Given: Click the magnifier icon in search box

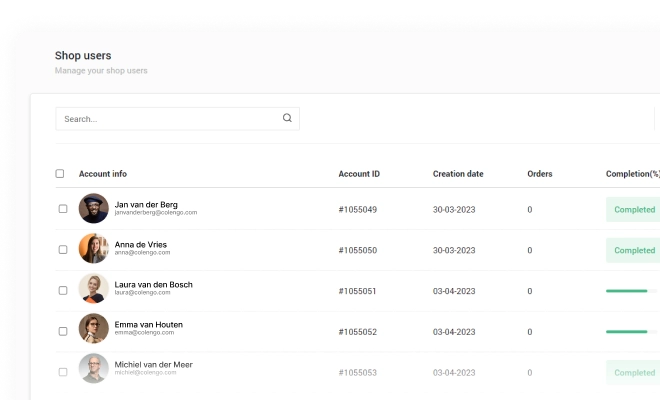Looking at the screenshot, I should coord(287,118).
